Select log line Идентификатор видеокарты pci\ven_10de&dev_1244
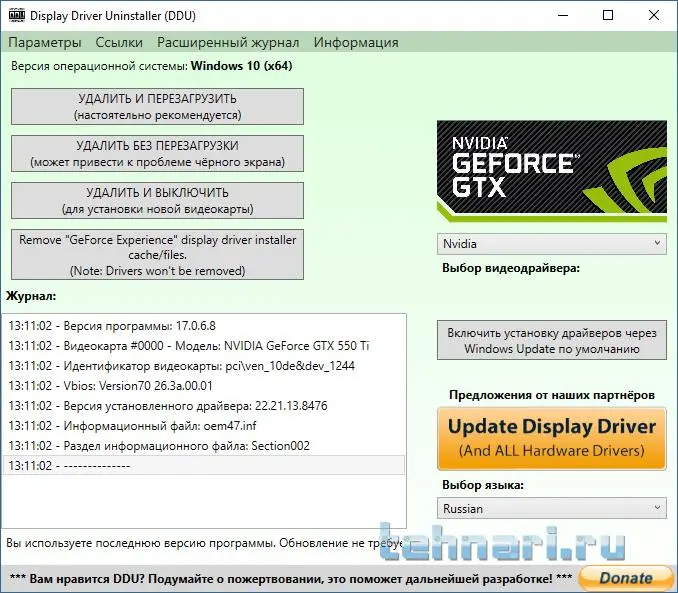678x593 pixels. click(204, 366)
